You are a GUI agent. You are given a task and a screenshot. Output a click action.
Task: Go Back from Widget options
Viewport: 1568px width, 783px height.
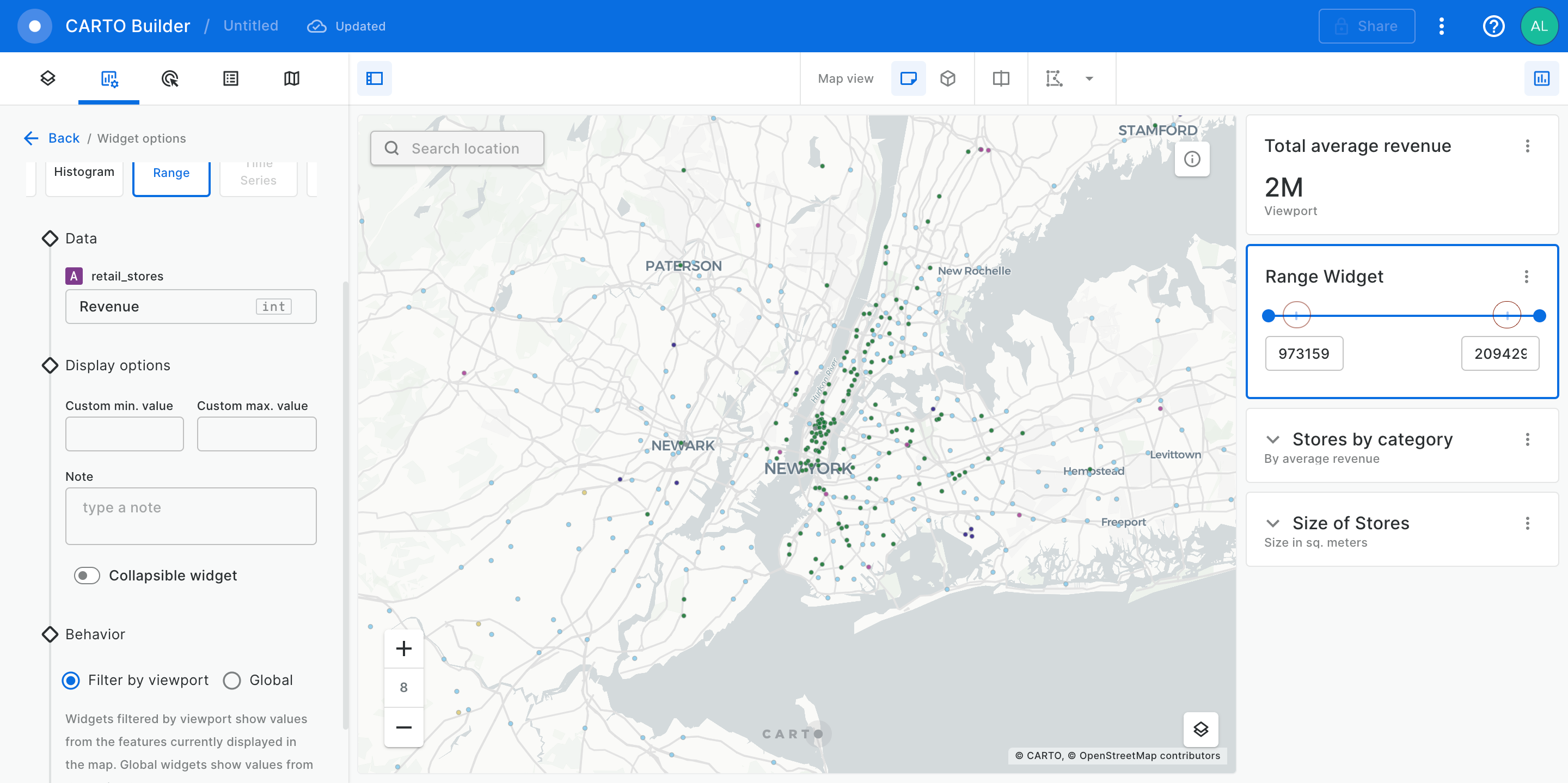tap(52, 138)
